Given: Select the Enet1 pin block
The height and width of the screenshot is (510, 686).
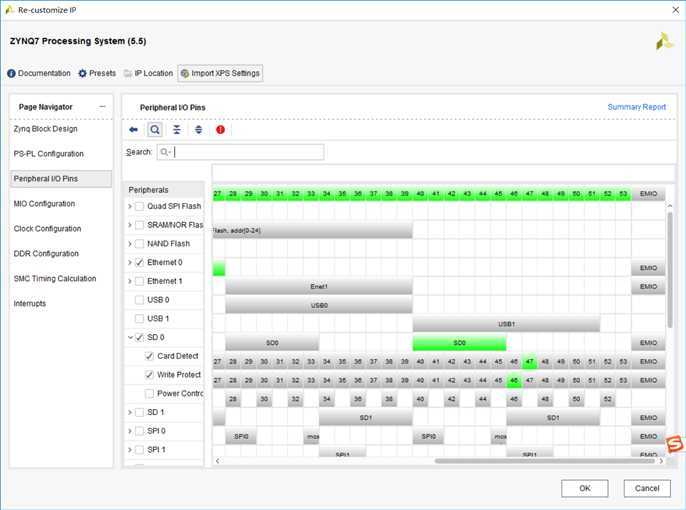Looking at the screenshot, I should tap(319, 286).
